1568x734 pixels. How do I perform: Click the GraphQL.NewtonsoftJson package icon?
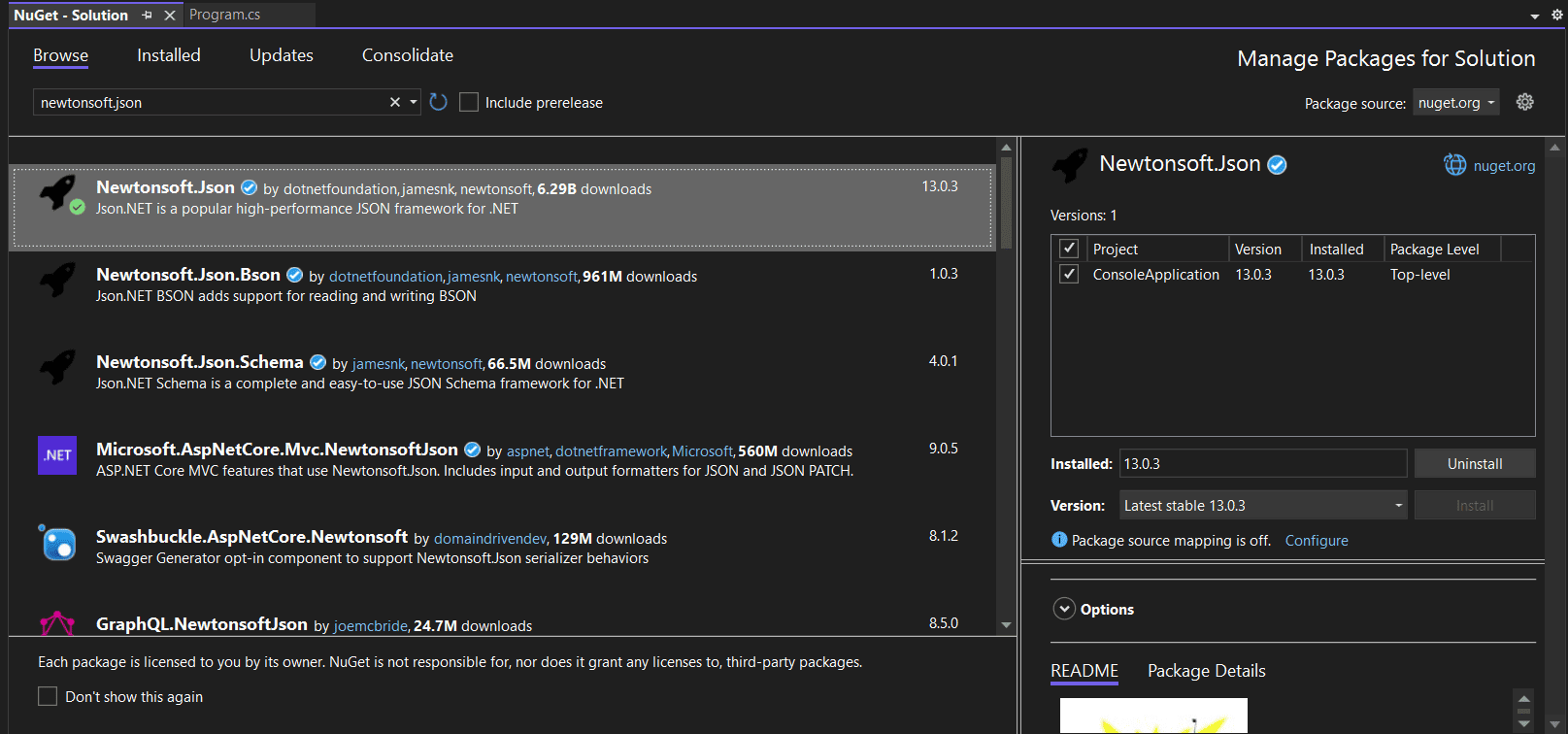(x=57, y=623)
